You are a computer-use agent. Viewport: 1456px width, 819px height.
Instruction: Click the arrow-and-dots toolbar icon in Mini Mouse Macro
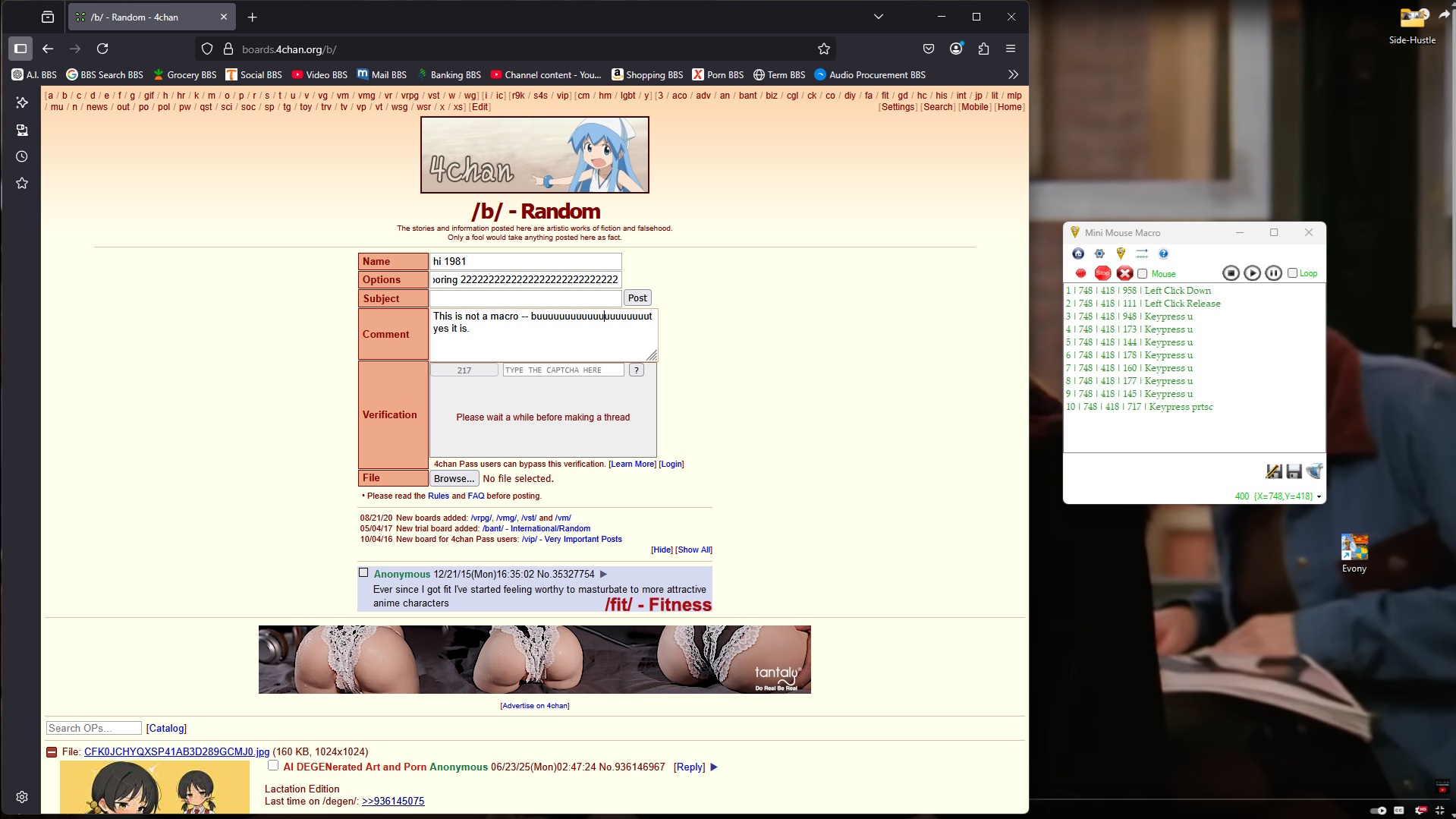coord(1142,254)
